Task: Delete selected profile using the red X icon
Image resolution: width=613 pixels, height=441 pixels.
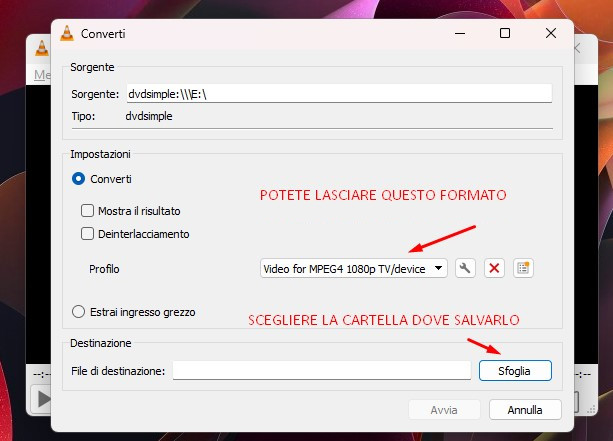Action: click(494, 268)
